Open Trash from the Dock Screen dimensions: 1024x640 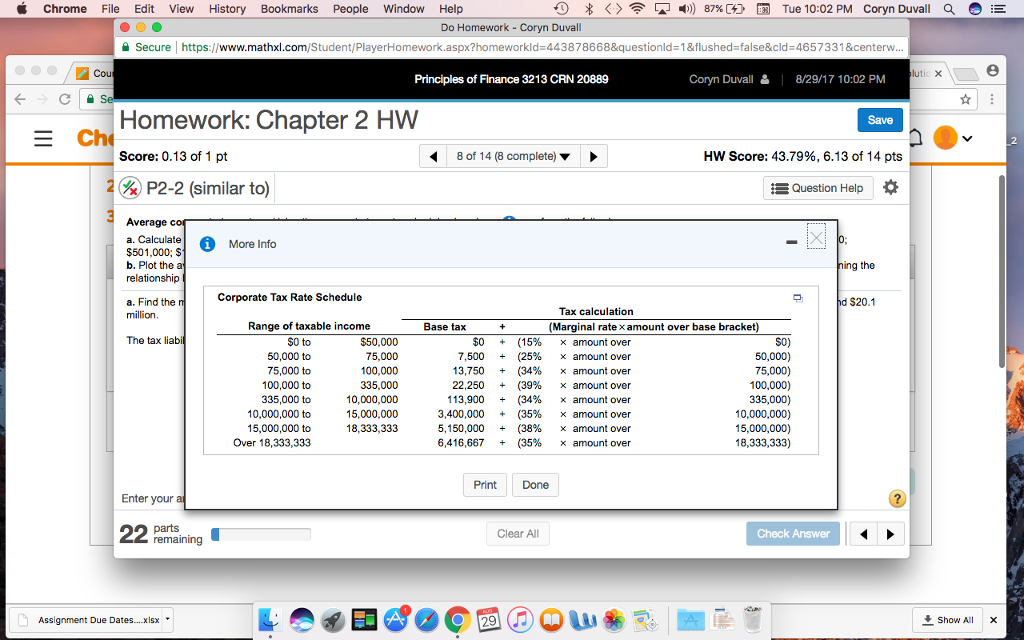pos(752,619)
